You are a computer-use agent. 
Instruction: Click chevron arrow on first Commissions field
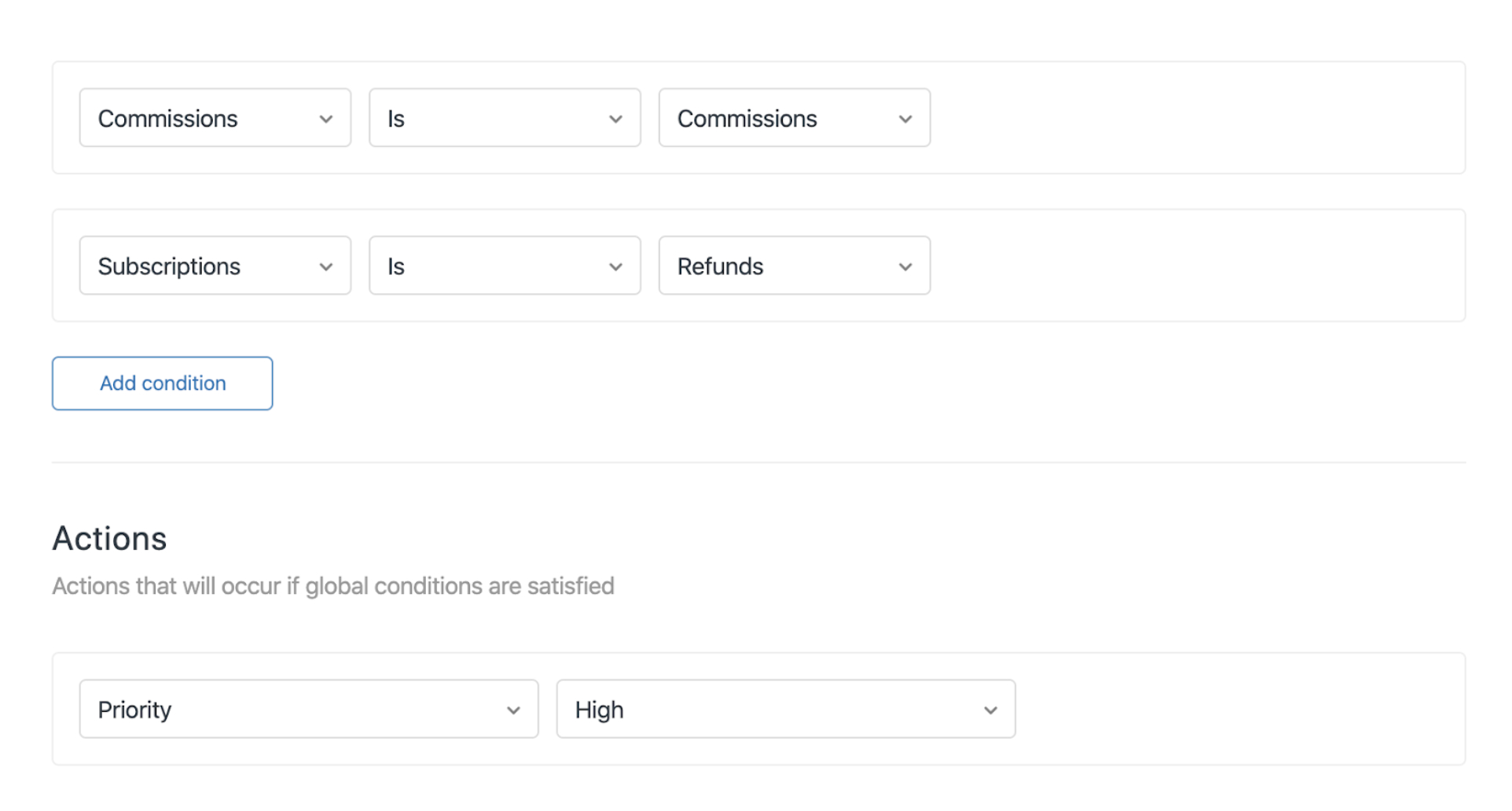(326, 119)
